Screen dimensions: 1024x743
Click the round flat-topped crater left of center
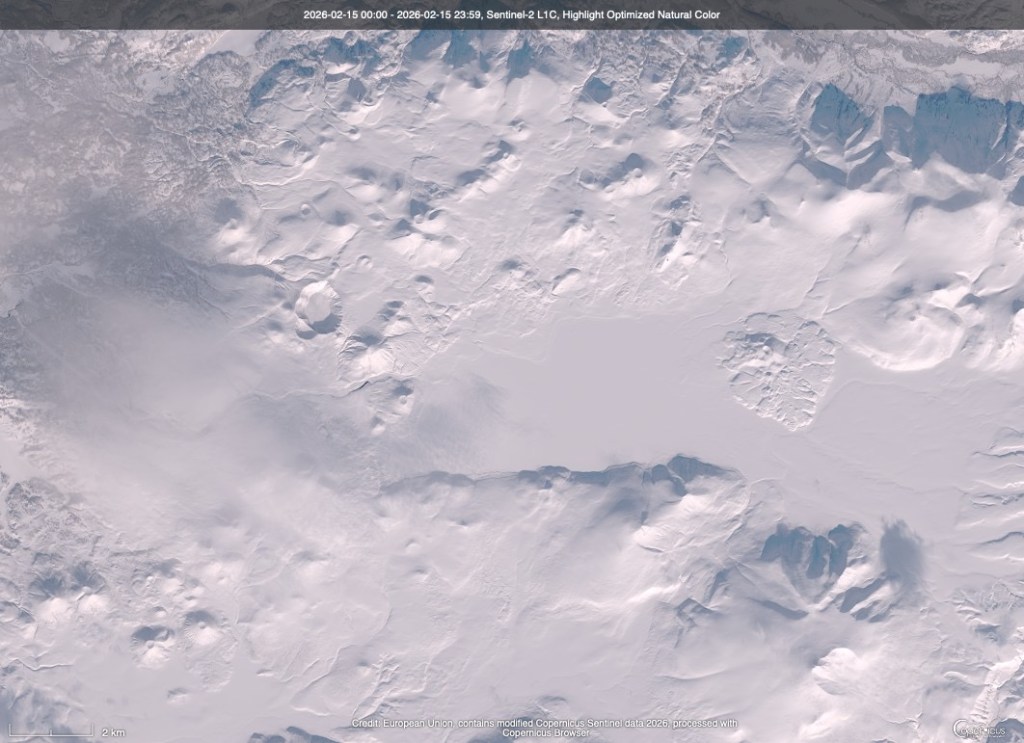pos(318,304)
